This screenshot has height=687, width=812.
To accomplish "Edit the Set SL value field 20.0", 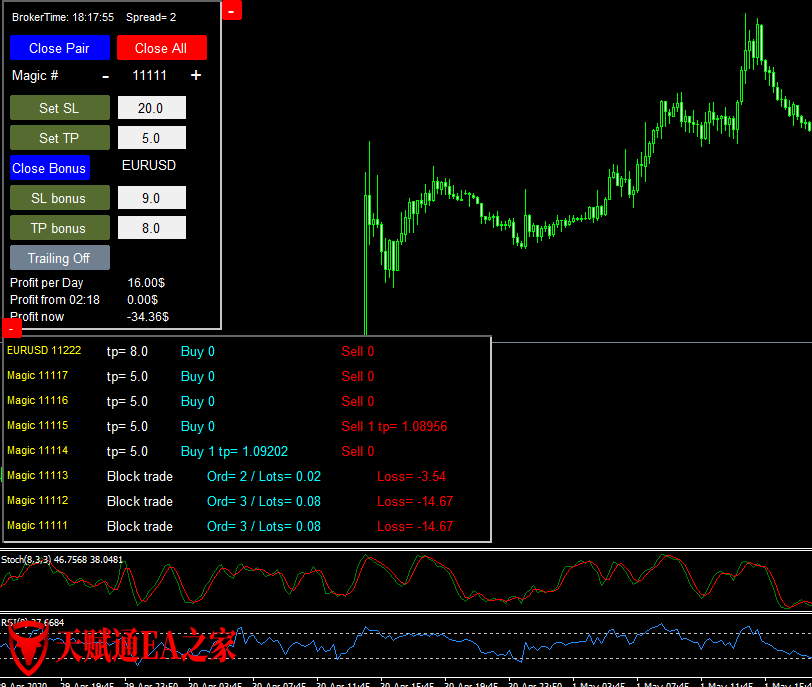I will pos(151,108).
